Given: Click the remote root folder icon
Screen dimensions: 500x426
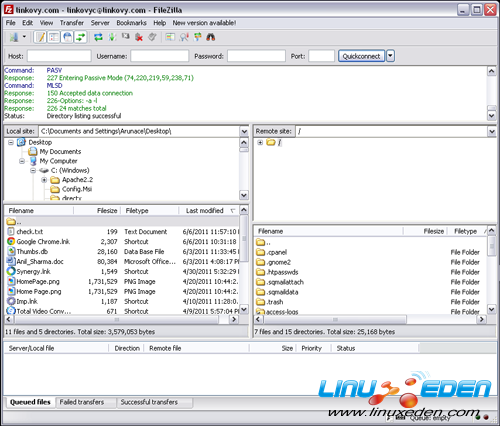Looking at the screenshot, I should click(271, 142).
